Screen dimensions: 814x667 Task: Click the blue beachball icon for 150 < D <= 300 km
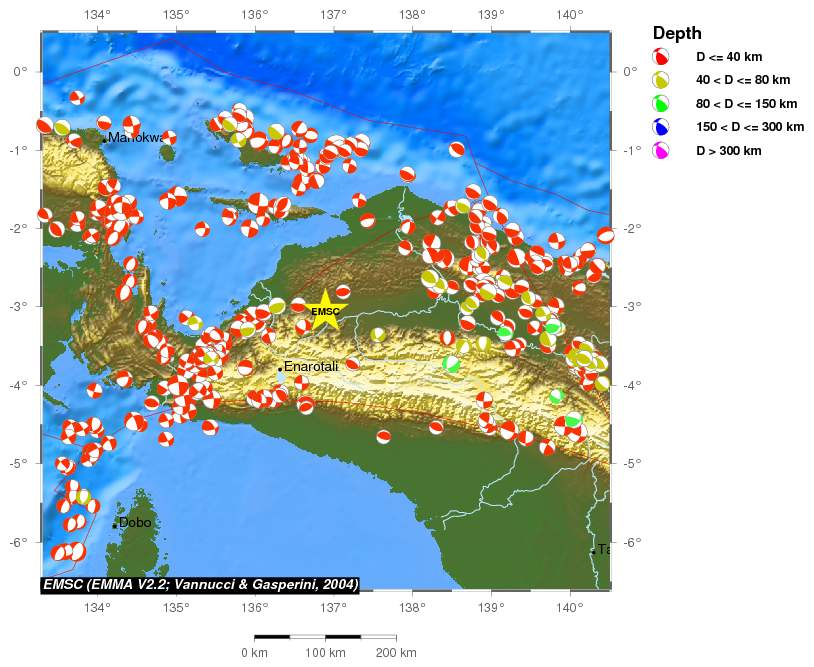661,127
